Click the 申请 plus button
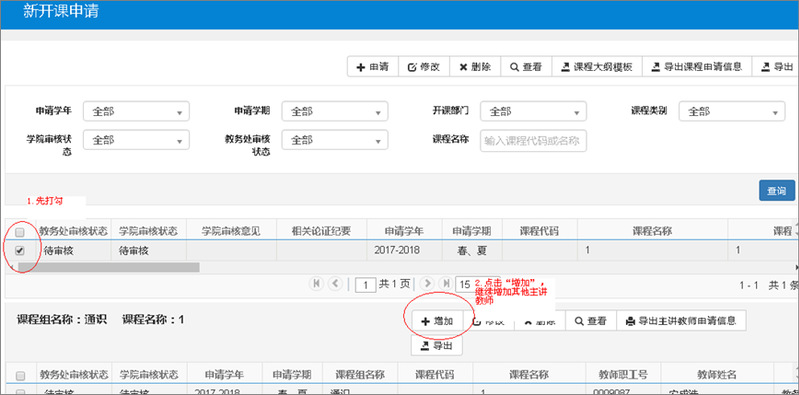799x395 pixels. (372, 67)
